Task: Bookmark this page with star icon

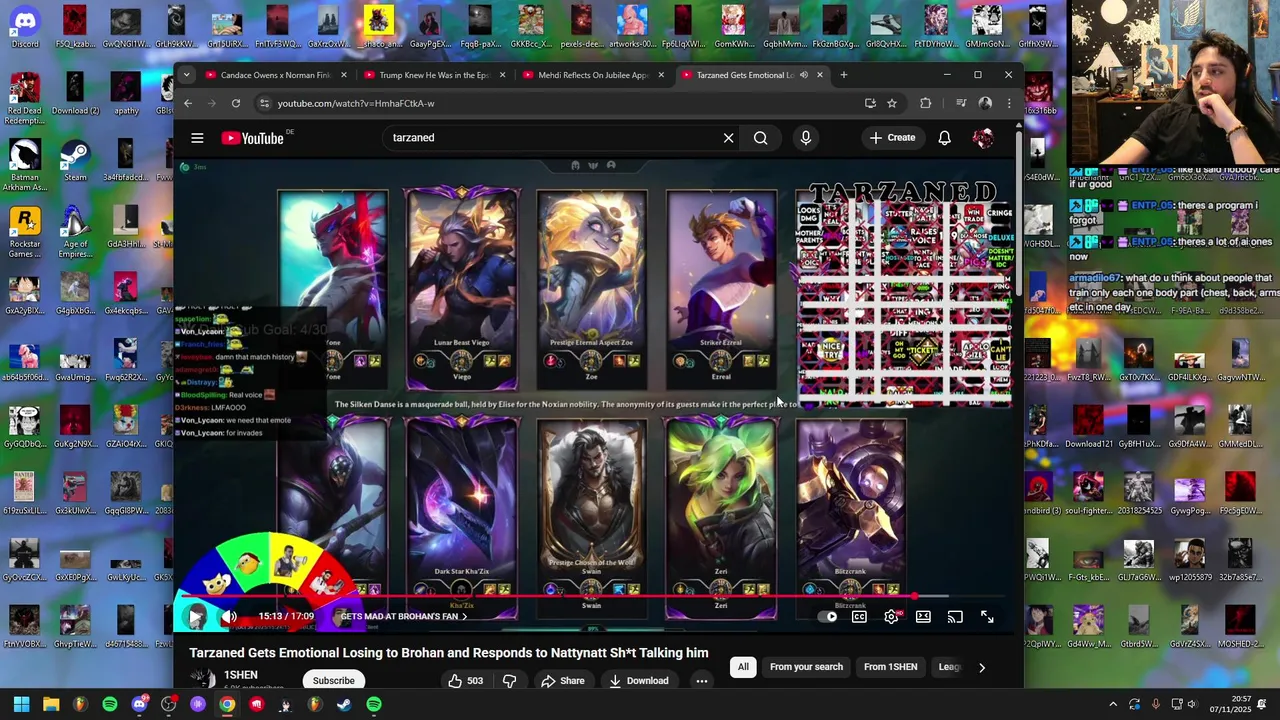Action: coord(892,103)
